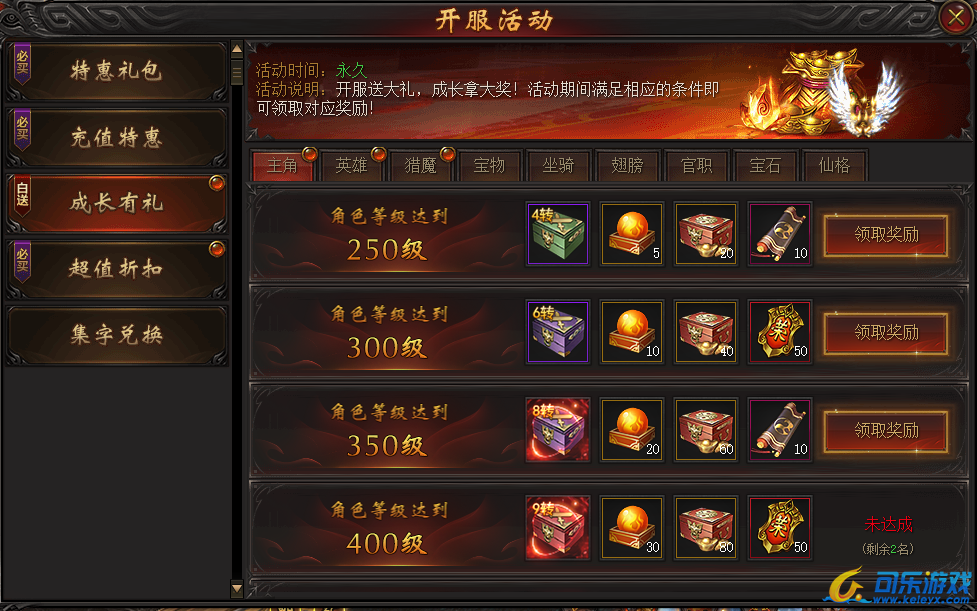Click the sidebar scrollbar up arrow
This screenshot has width=977, height=611.
(x=237, y=49)
